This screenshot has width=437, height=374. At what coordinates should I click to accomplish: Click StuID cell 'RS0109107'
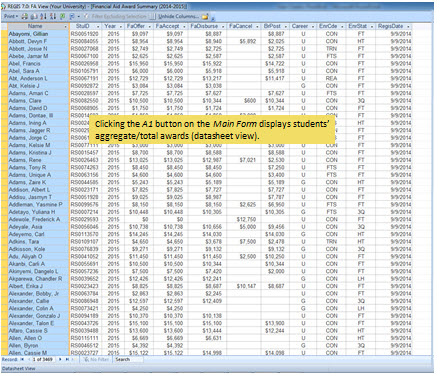click(85, 242)
